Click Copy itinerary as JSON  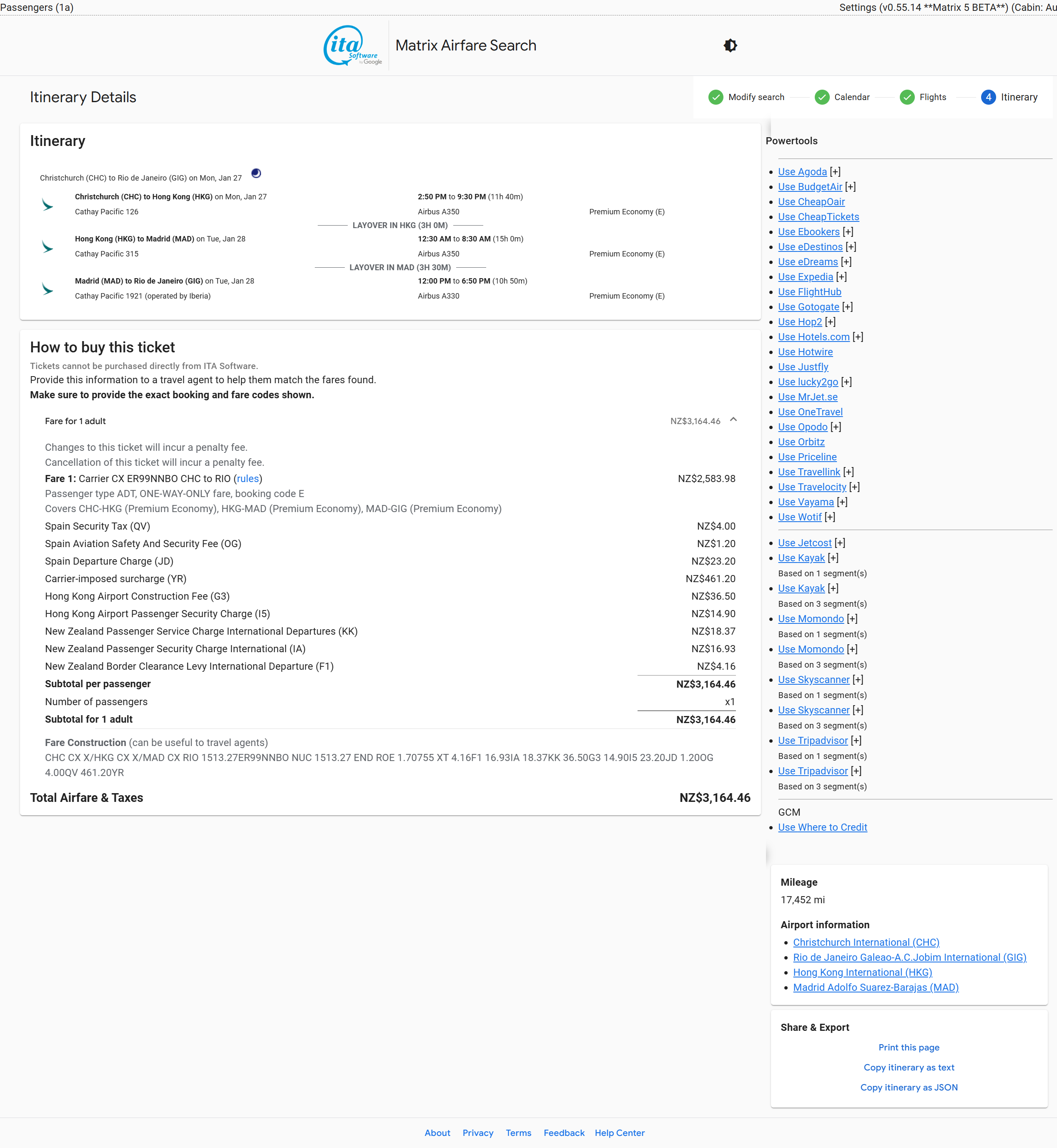[x=908, y=1088]
